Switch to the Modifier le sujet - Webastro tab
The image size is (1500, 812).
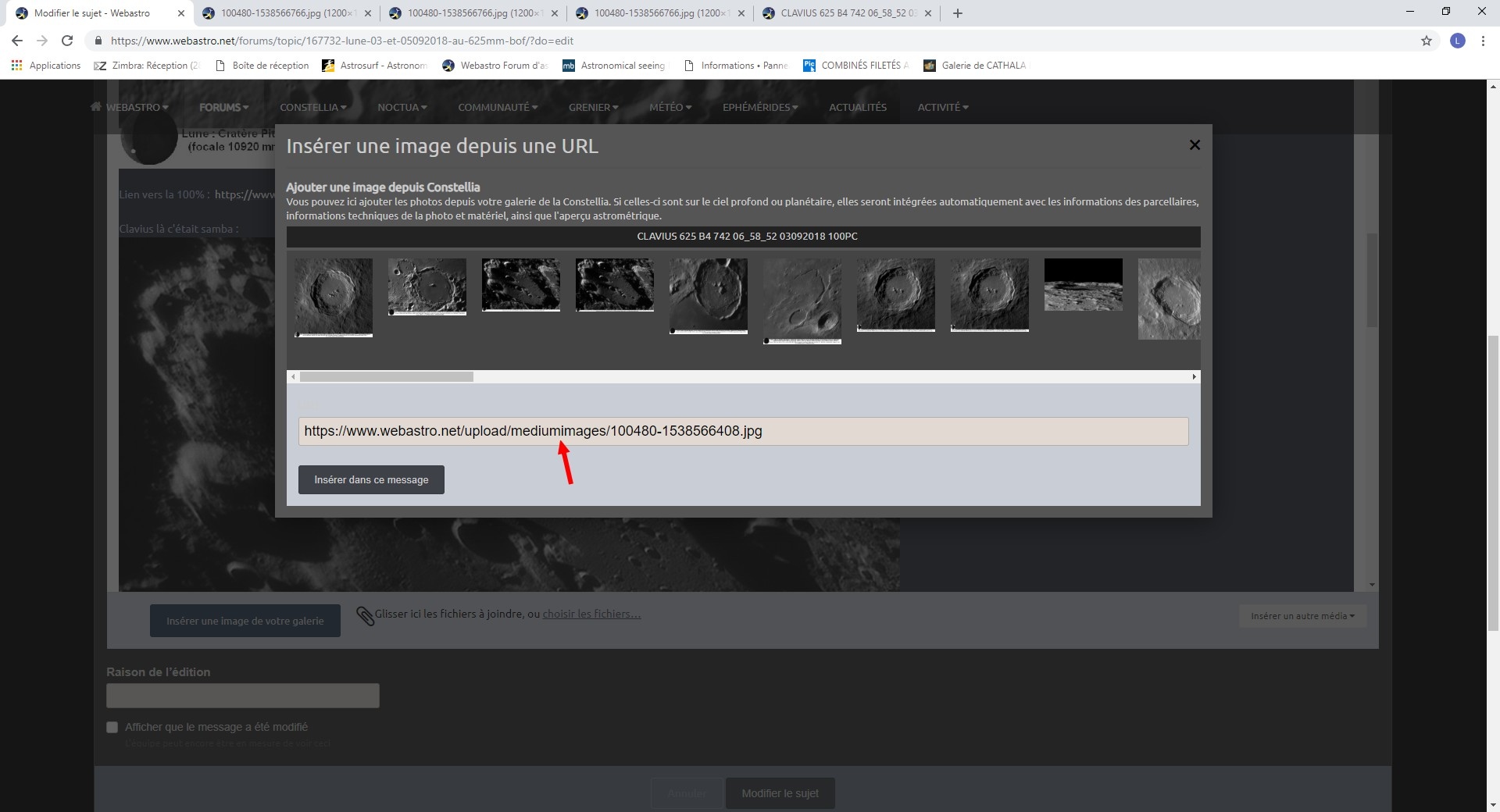[92, 13]
